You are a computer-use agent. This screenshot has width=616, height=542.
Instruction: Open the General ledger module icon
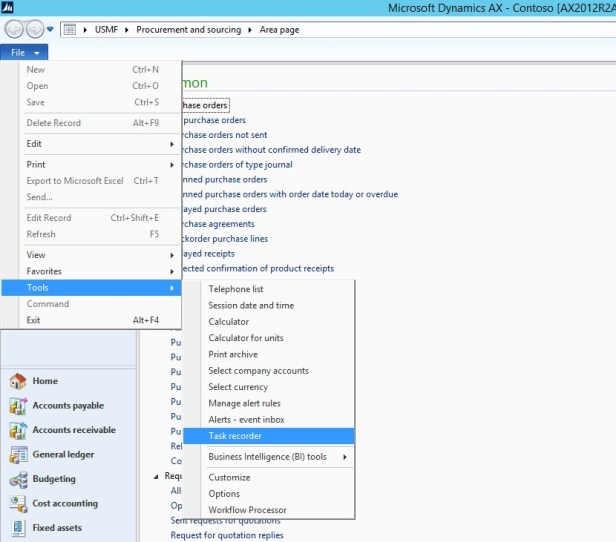(x=17, y=455)
